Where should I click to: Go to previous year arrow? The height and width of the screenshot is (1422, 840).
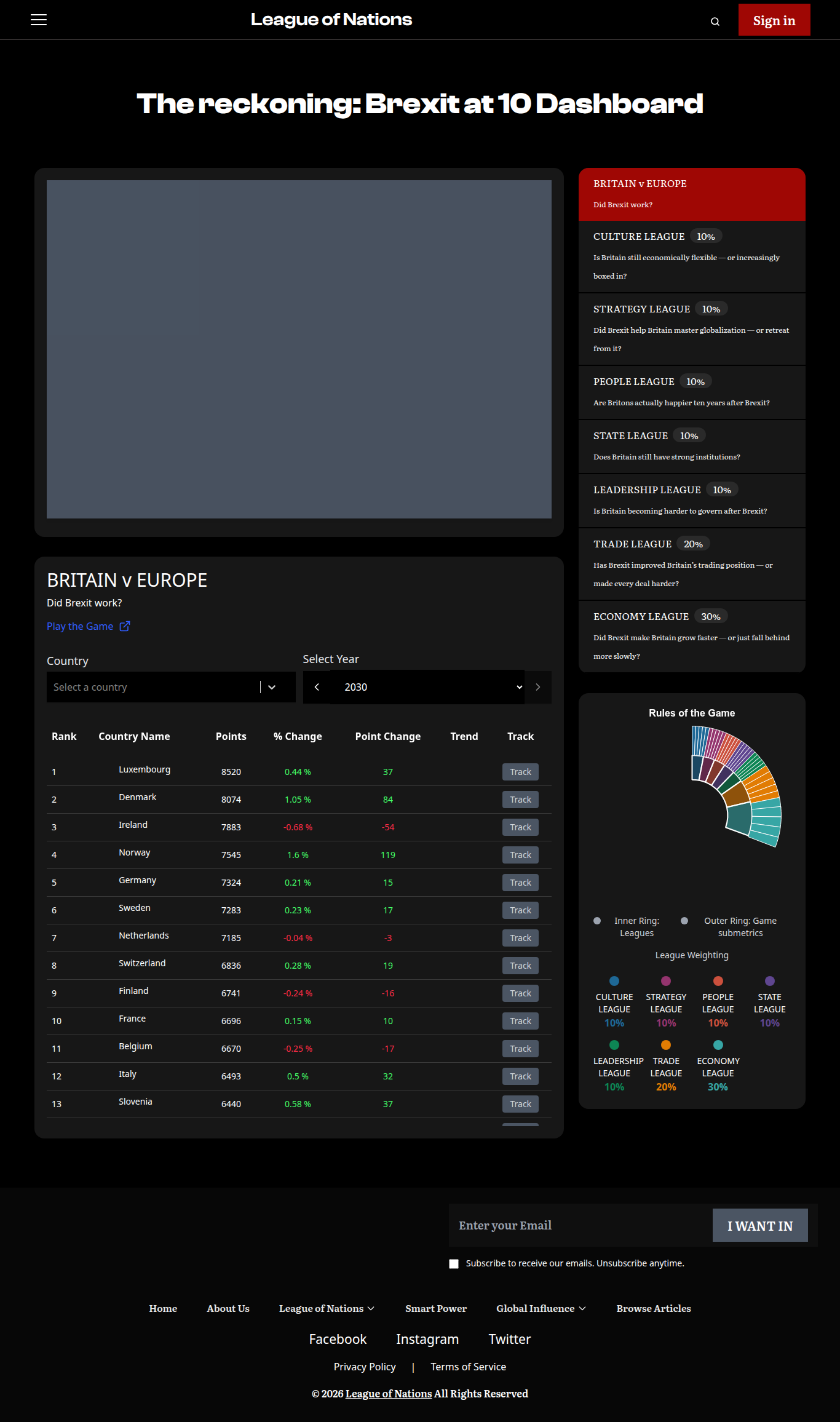317,687
